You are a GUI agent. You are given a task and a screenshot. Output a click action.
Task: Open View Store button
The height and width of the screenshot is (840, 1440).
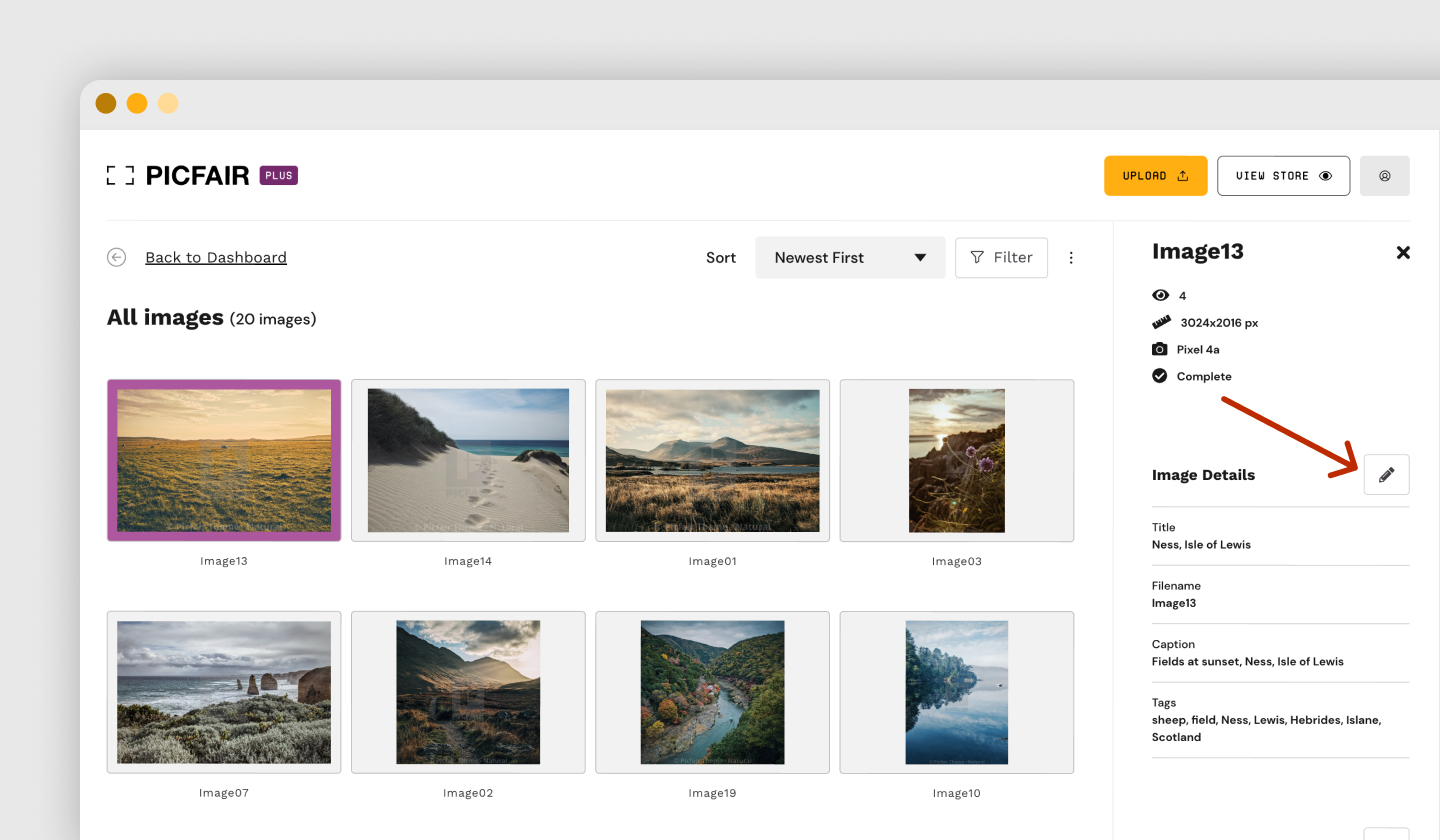point(1283,176)
